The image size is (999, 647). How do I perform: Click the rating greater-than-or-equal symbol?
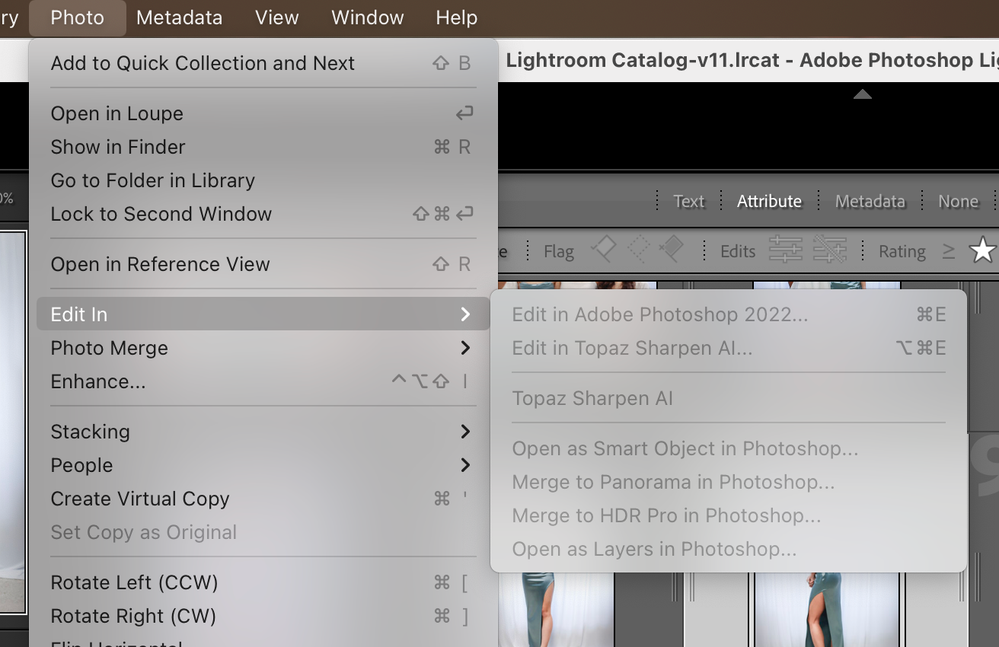point(948,251)
